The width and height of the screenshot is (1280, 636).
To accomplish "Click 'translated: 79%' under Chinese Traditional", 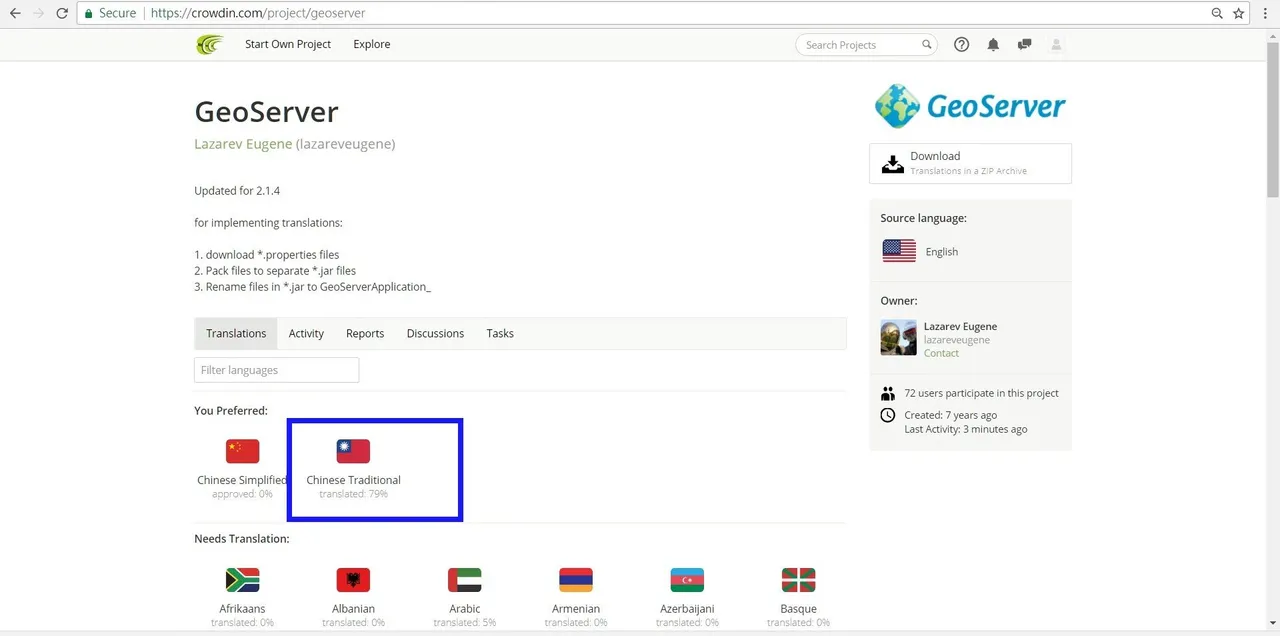I will (353, 494).
